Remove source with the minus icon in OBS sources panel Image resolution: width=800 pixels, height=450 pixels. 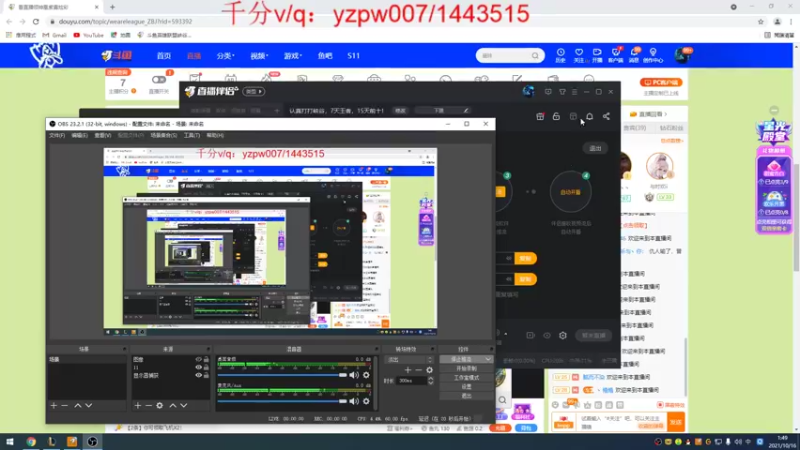(x=148, y=406)
